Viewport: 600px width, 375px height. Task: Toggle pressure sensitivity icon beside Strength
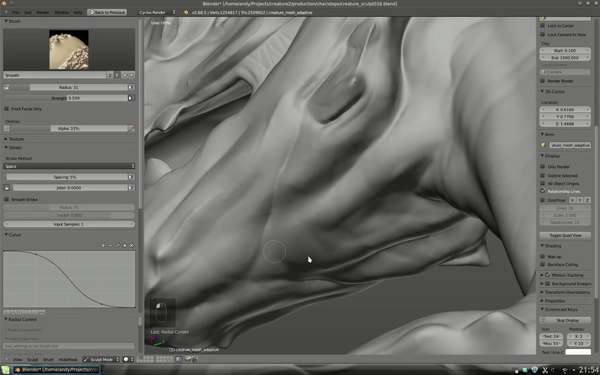coord(130,98)
